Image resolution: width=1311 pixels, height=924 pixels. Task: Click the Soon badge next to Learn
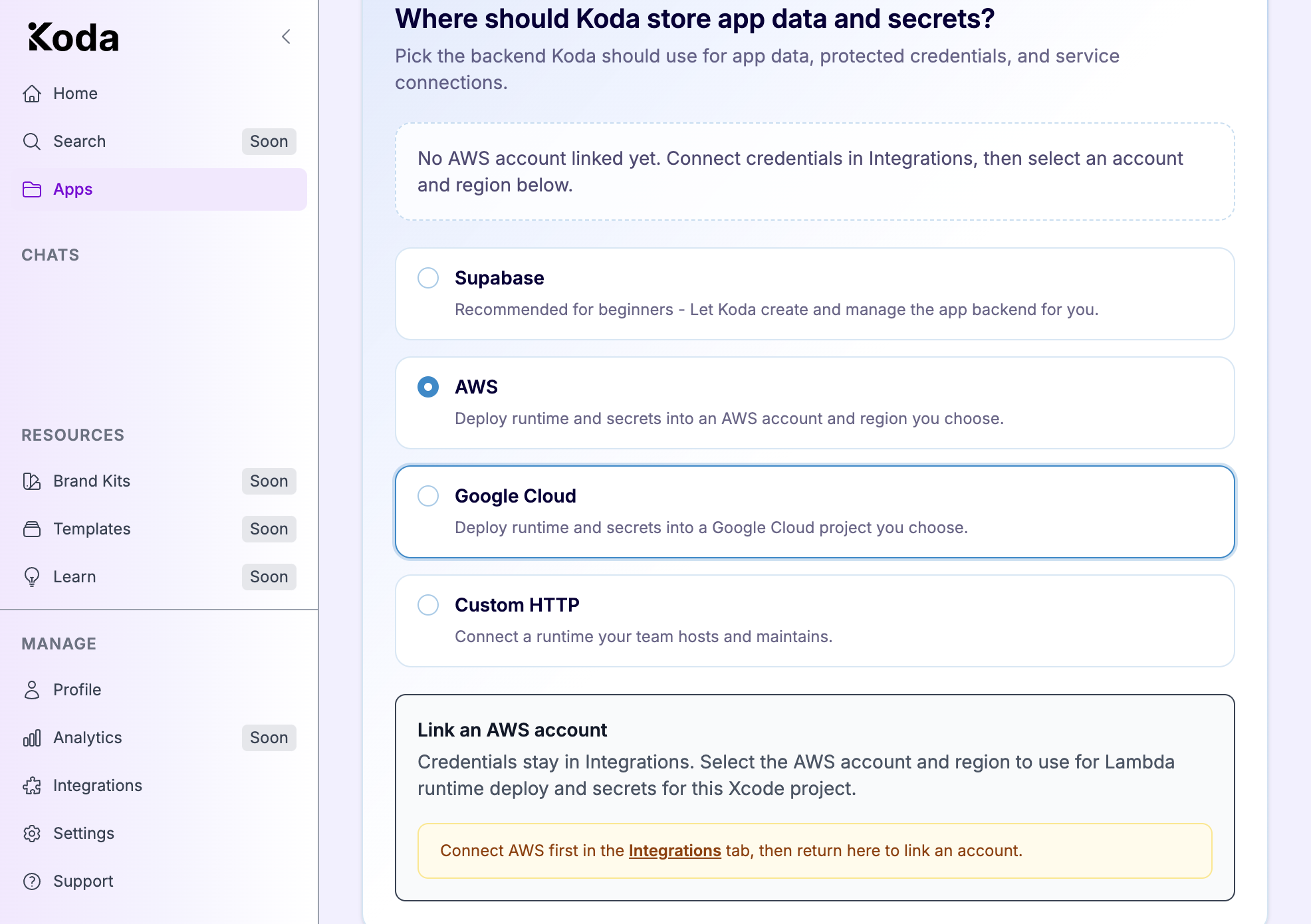tap(269, 577)
